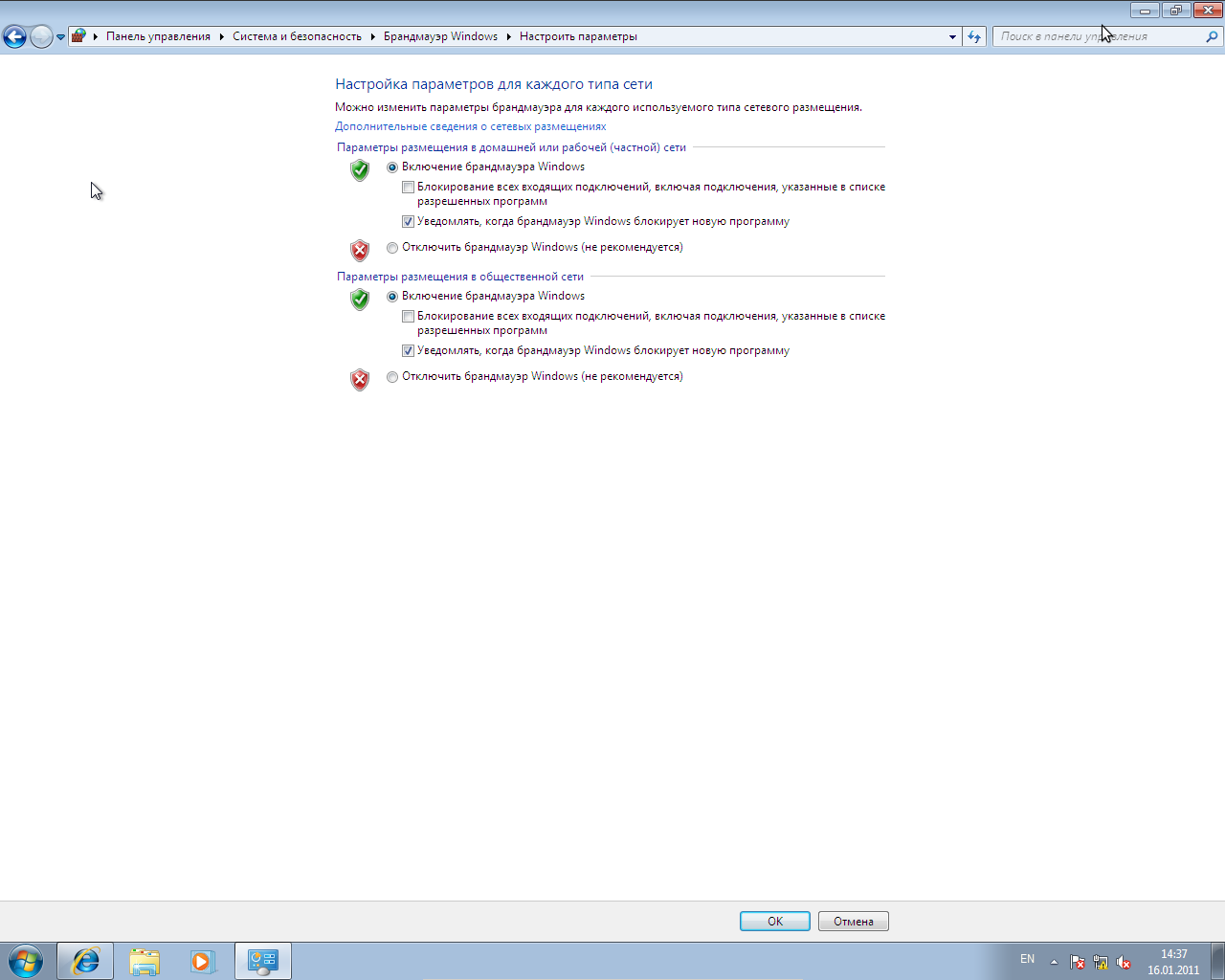Cancel changes with 'Отмена' button
The width and height of the screenshot is (1225, 980).
[x=854, y=922]
